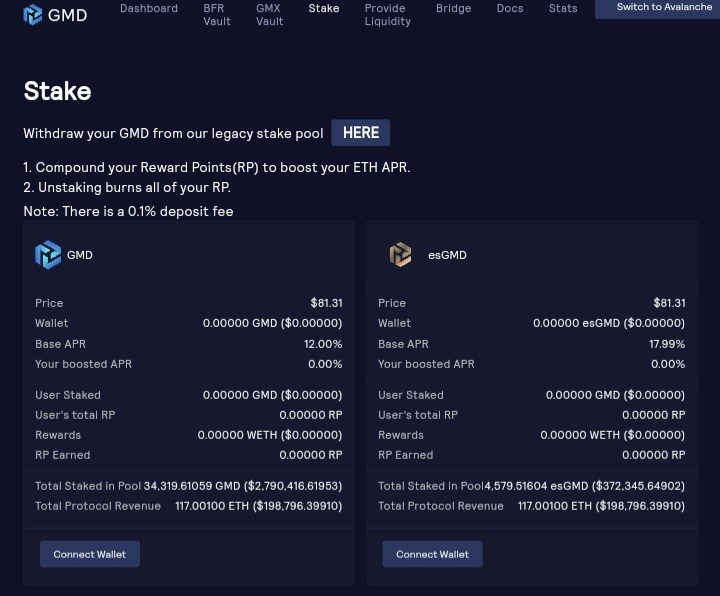Open the GMX Vault page
The width and height of the screenshot is (720, 596).
point(270,15)
